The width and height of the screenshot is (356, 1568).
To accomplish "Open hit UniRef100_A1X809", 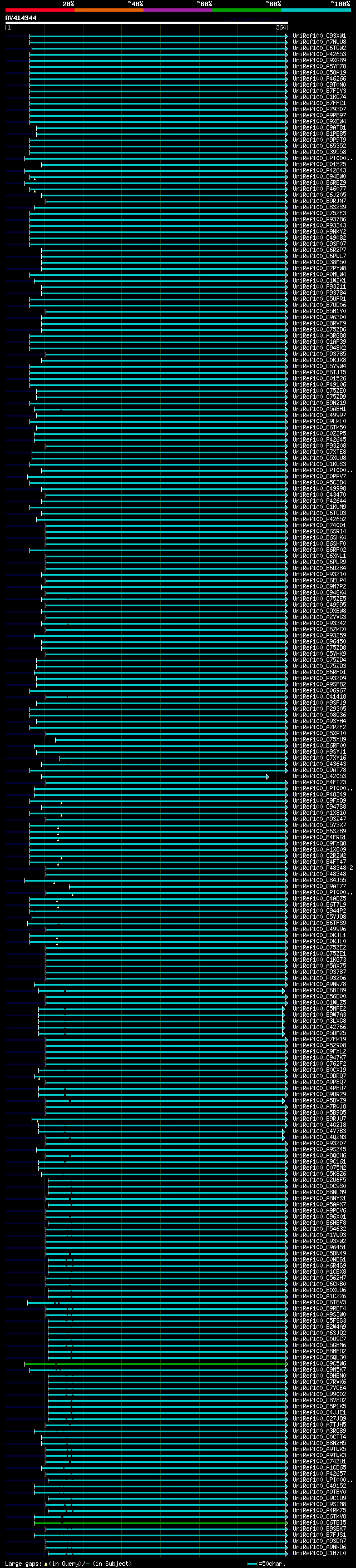I will pyautogui.click(x=319, y=849).
